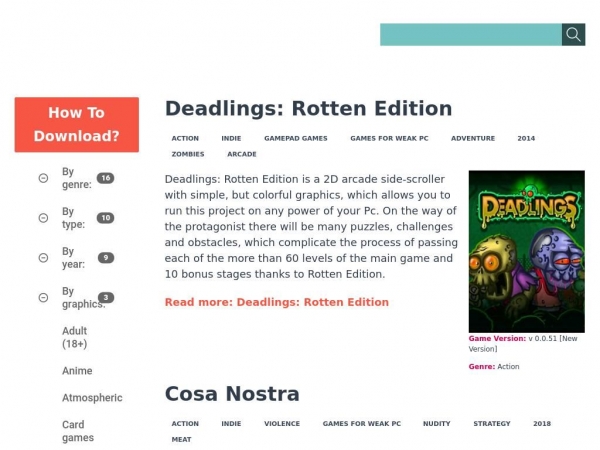
Task: Focus the teal search input field
Action: tap(471, 34)
